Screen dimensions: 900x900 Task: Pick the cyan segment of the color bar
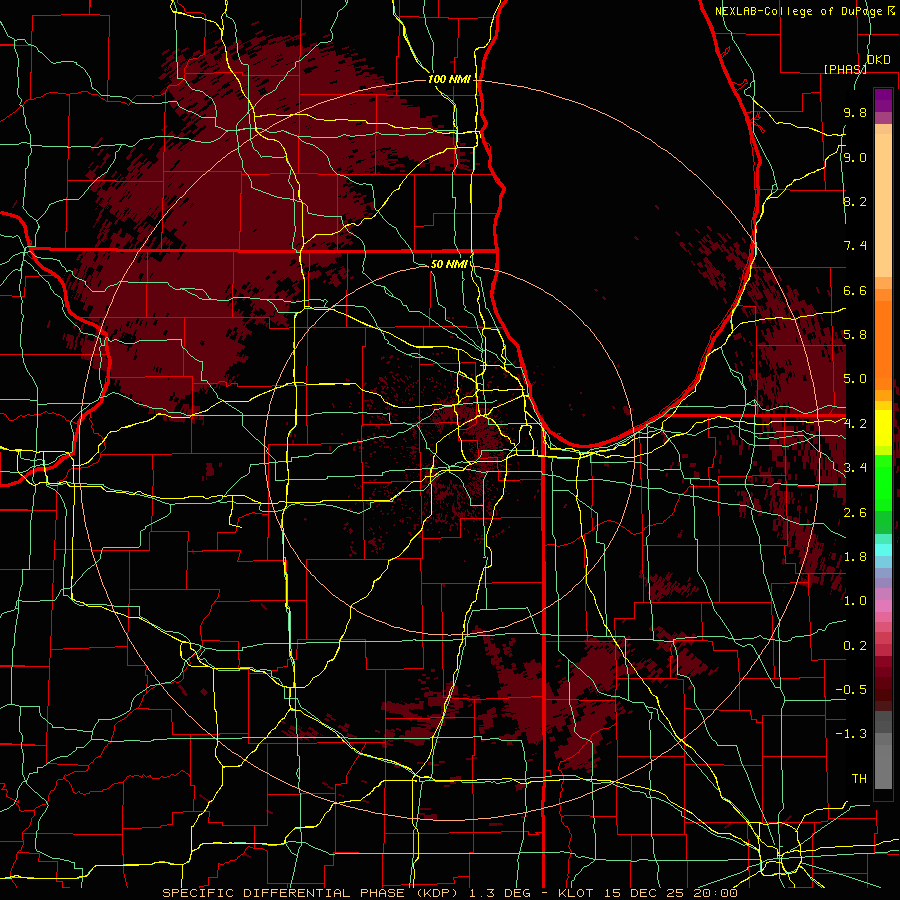click(883, 550)
